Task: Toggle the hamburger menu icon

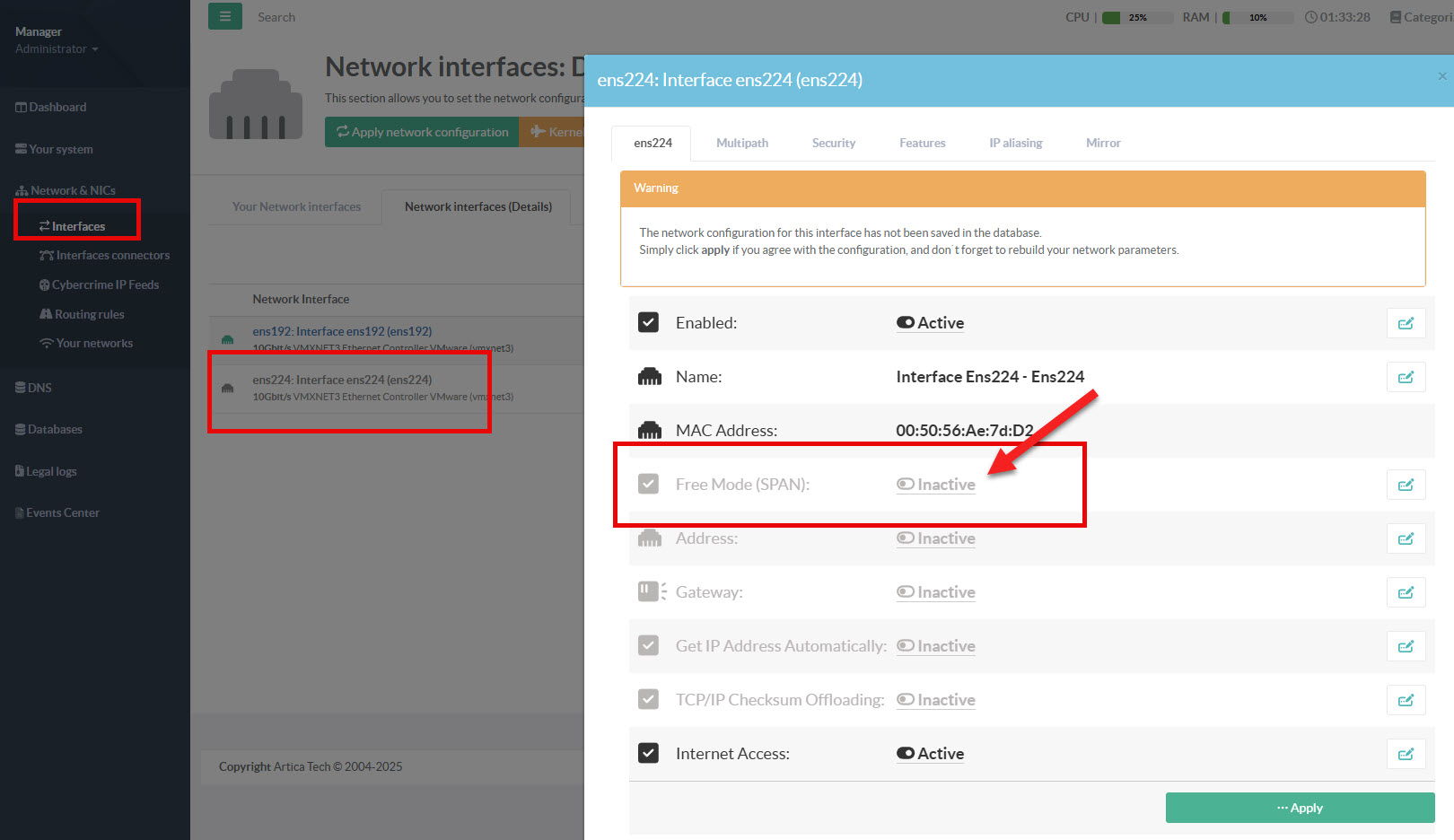Action: coord(225,16)
